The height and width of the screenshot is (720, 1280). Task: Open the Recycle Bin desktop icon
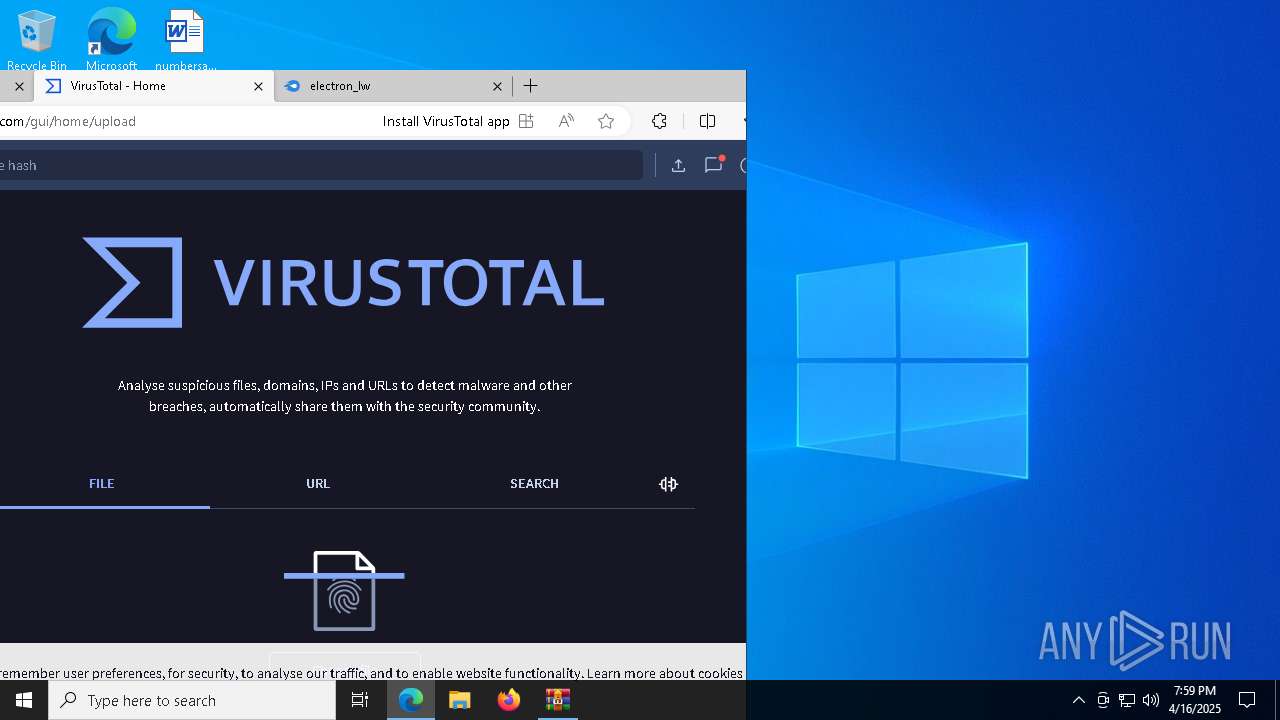point(37,40)
